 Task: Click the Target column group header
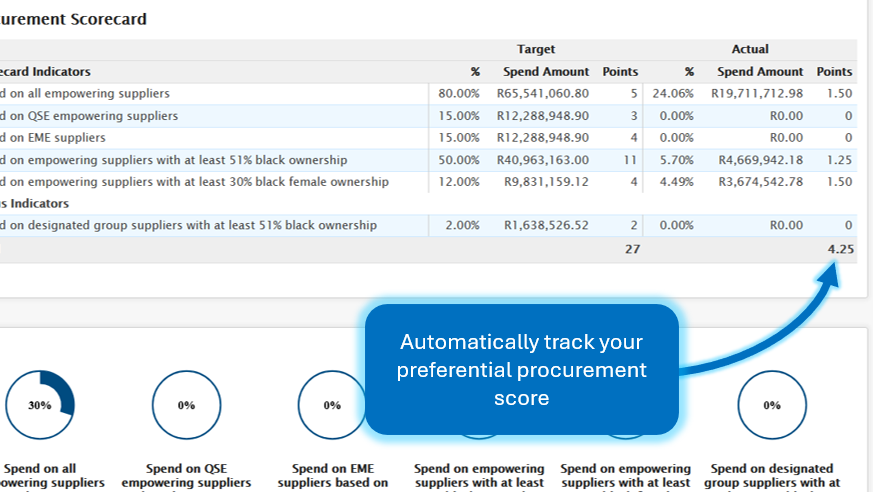(536, 49)
